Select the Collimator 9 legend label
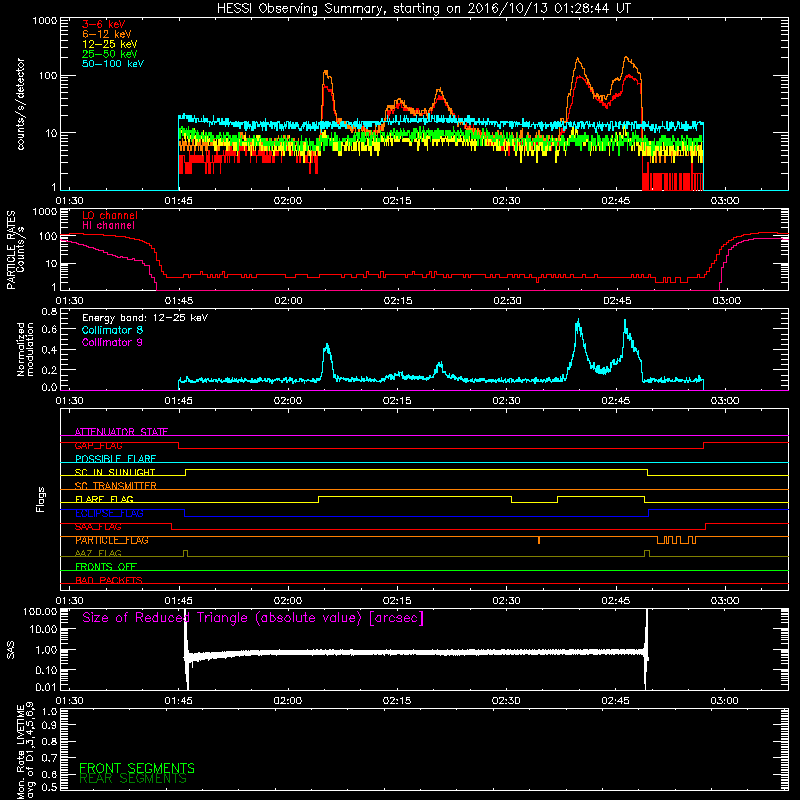 112,342
